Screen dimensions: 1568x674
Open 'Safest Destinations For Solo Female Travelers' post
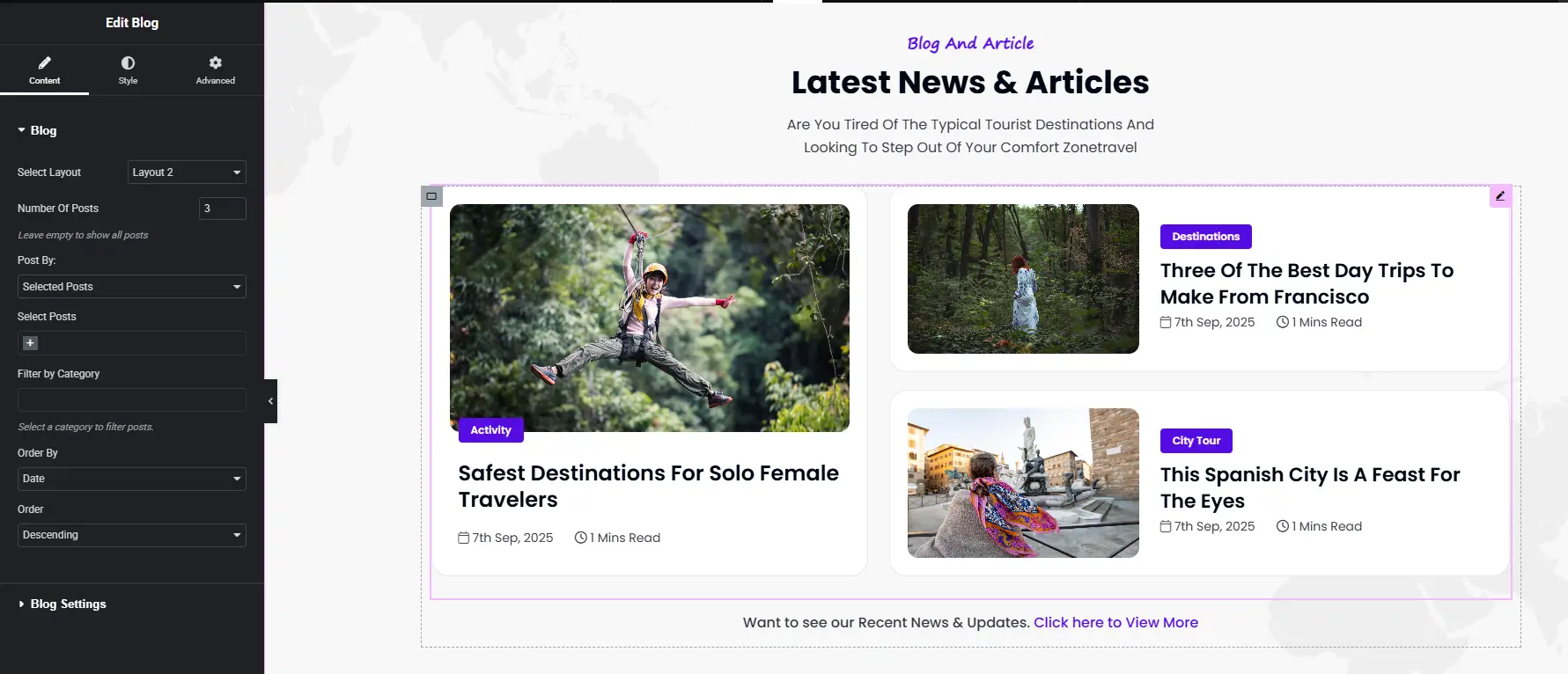[x=649, y=487]
